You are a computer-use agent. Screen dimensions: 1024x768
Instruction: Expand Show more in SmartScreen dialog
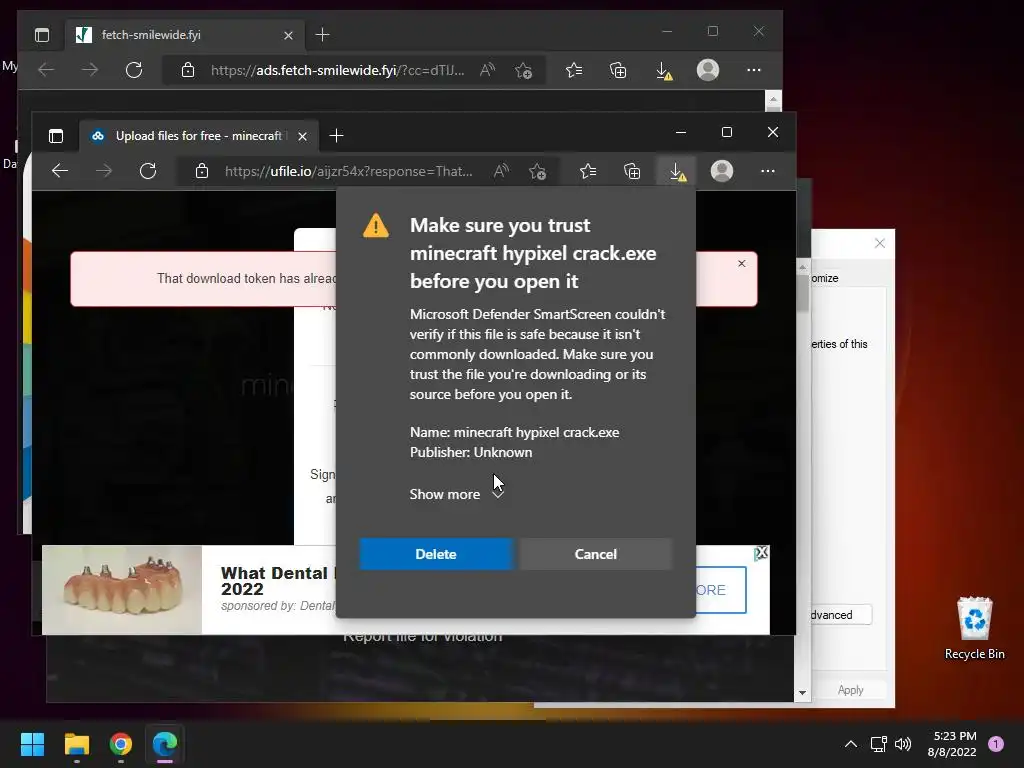456,494
